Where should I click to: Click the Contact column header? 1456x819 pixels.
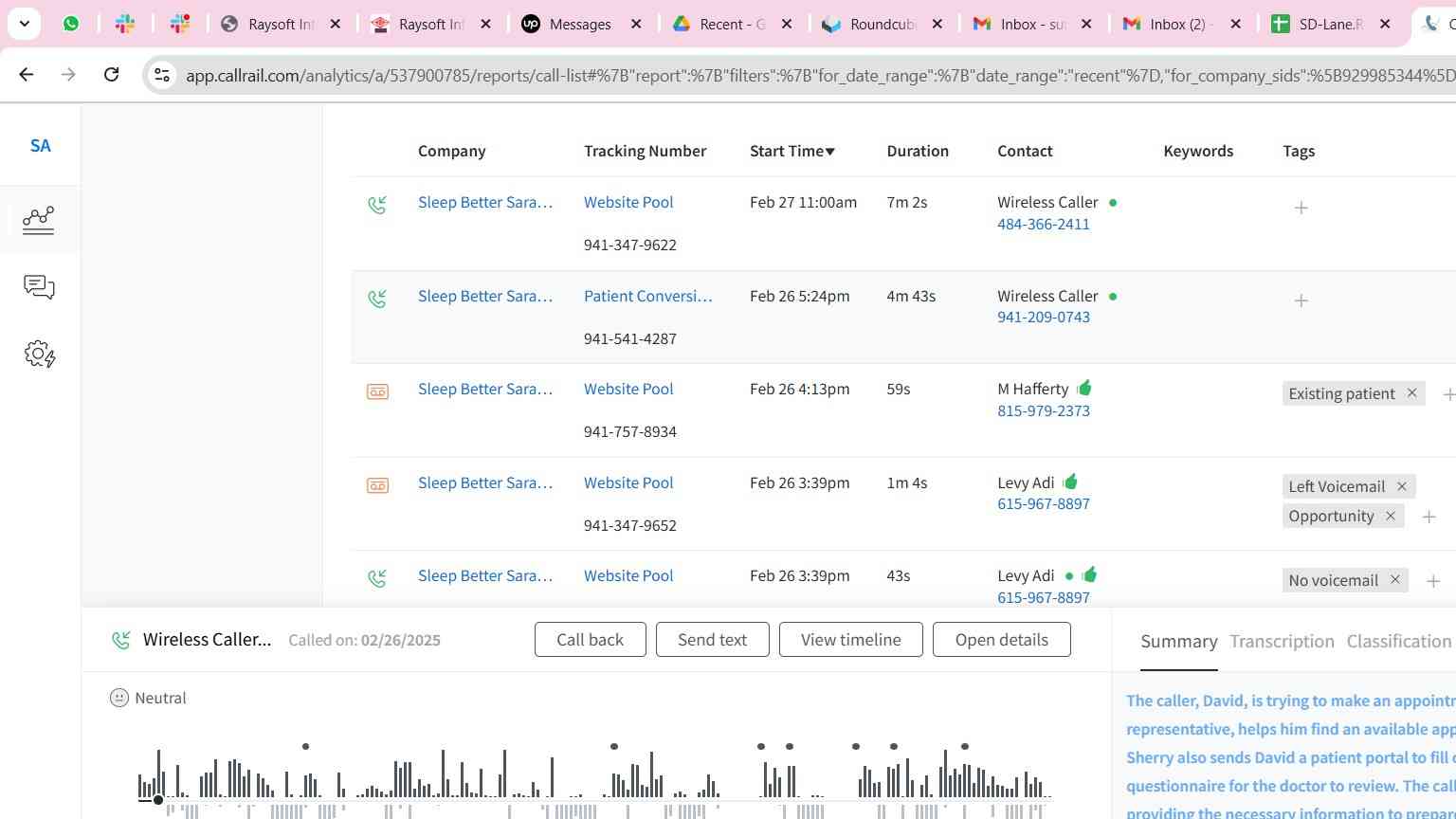pyautogui.click(x=1025, y=151)
